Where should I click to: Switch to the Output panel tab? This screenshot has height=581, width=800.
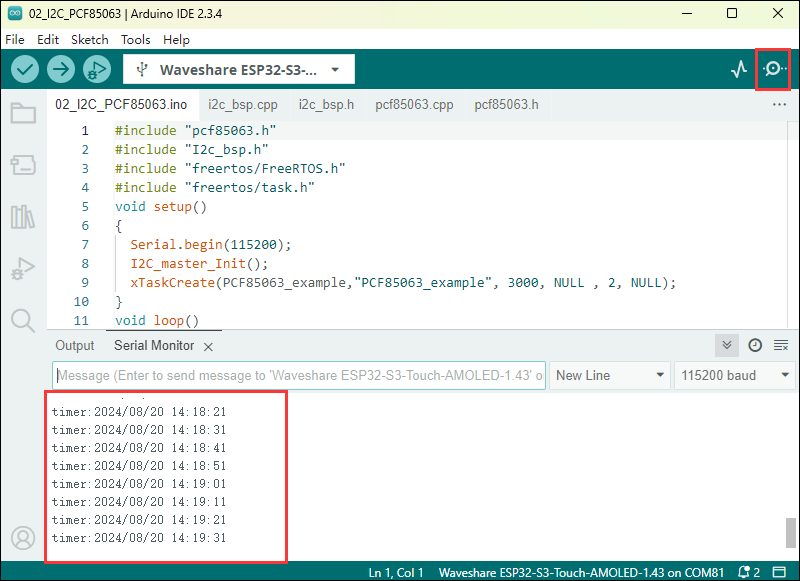click(x=75, y=346)
